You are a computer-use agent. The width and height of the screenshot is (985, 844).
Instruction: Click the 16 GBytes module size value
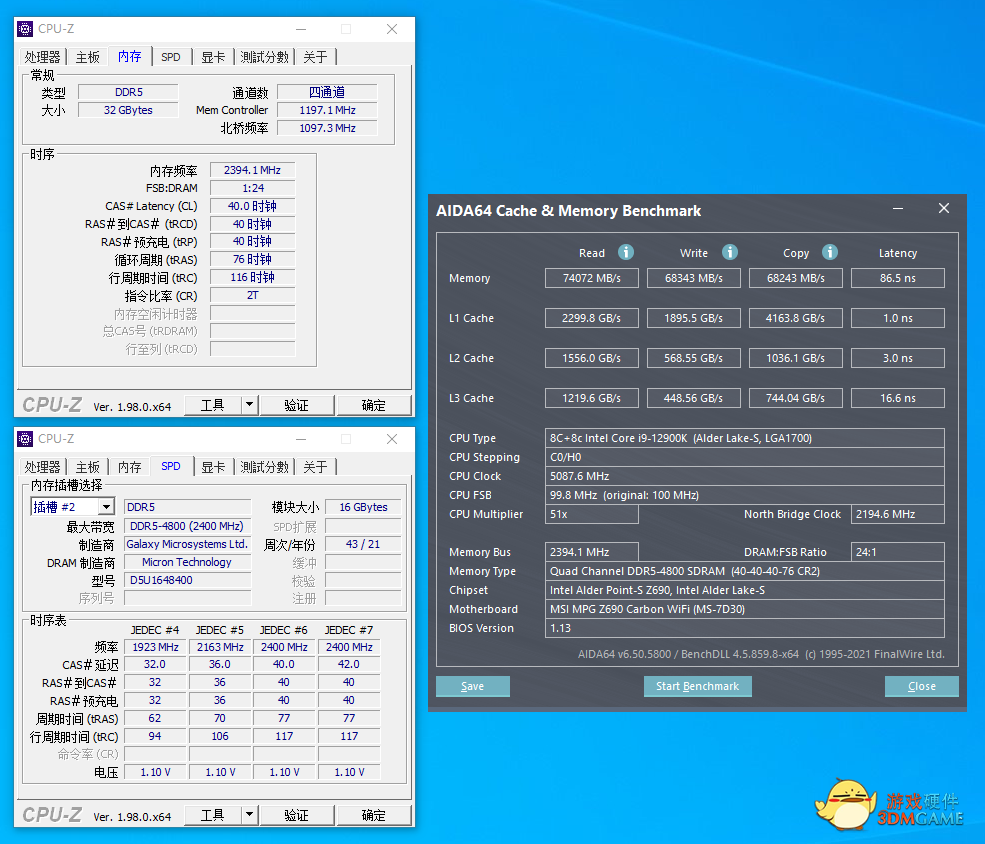click(x=363, y=507)
